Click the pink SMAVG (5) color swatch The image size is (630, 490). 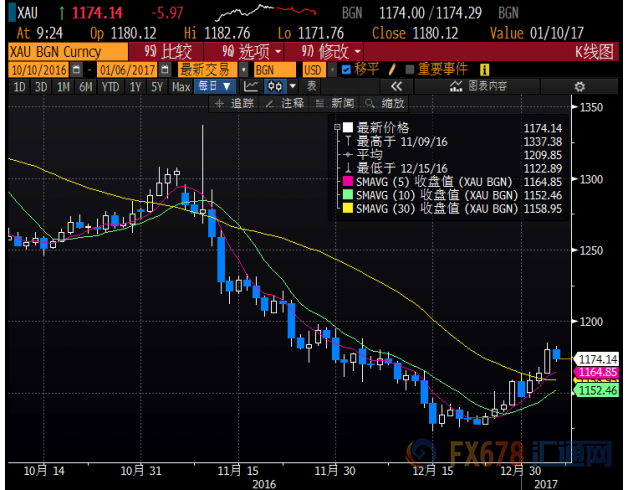[x=346, y=180]
